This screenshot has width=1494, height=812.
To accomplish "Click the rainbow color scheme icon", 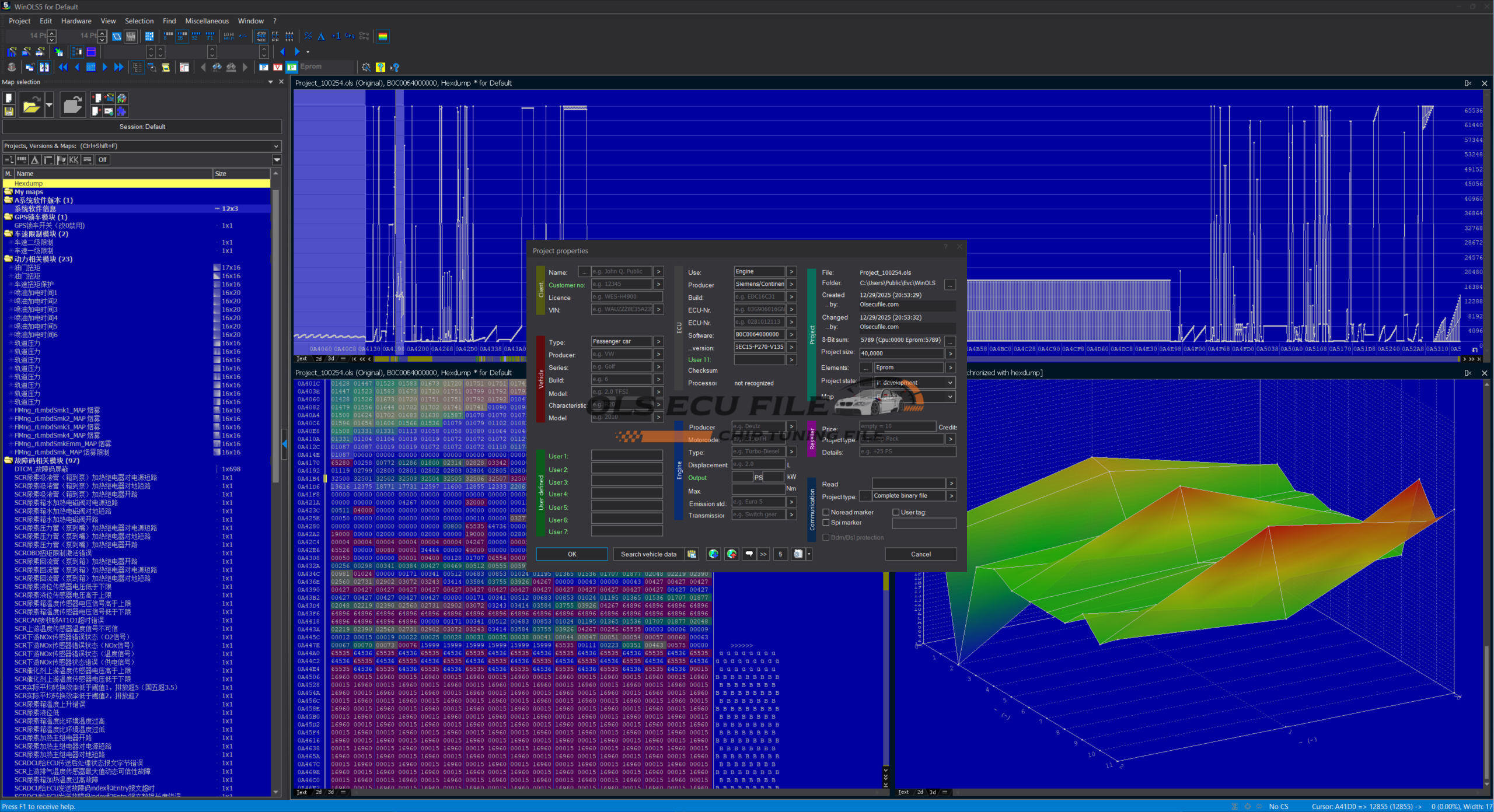I will 383,37.
